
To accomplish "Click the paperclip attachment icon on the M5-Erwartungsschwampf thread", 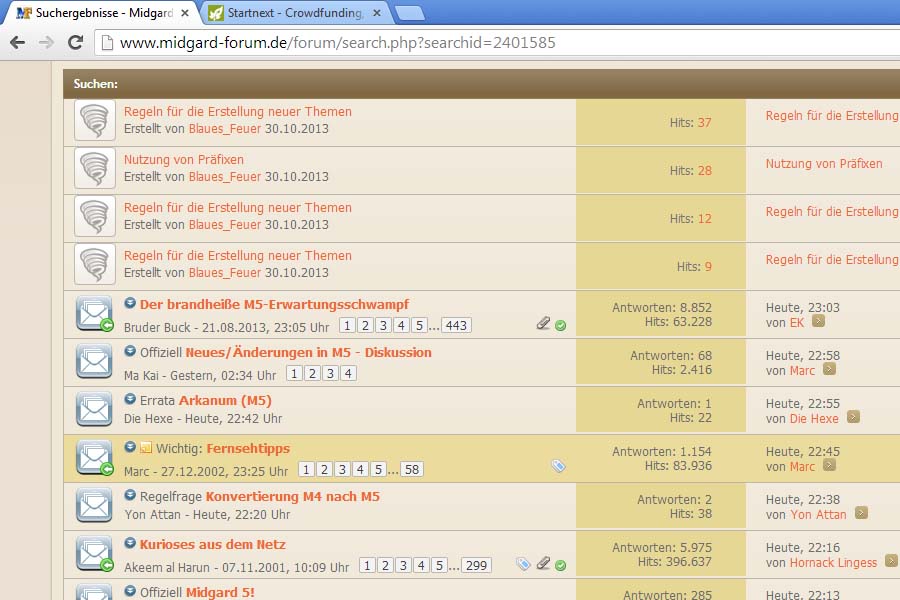I will [543, 323].
